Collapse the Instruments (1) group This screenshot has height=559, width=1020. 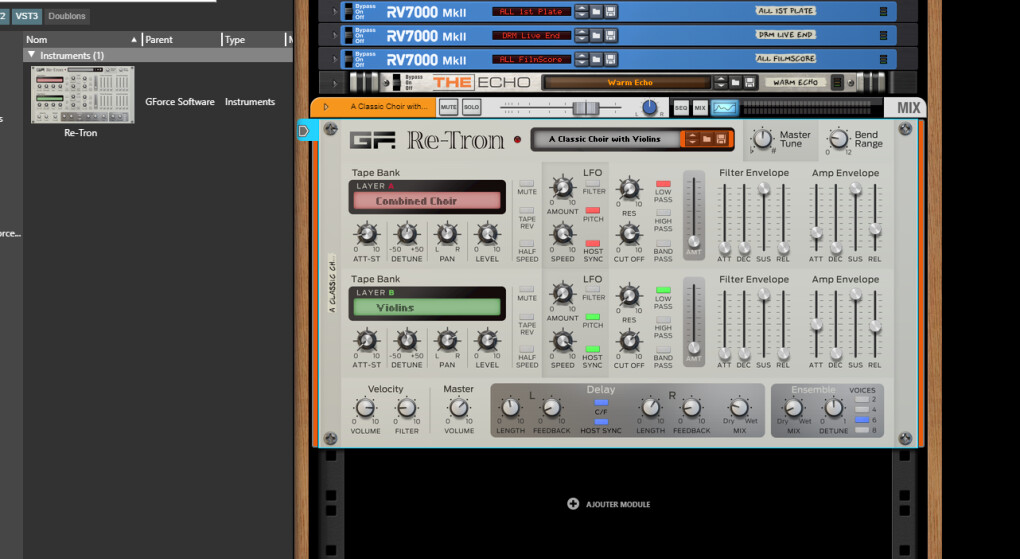click(31, 55)
